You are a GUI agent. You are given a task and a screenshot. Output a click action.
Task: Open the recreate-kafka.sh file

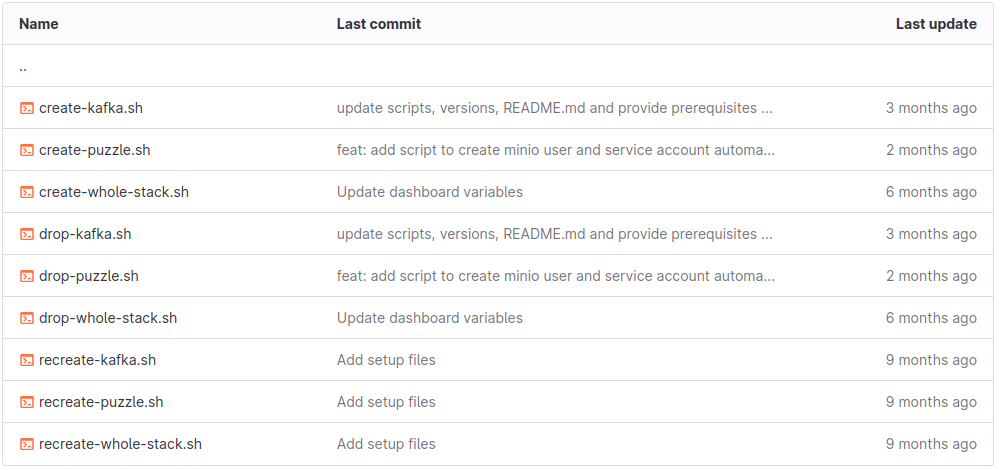(97, 360)
